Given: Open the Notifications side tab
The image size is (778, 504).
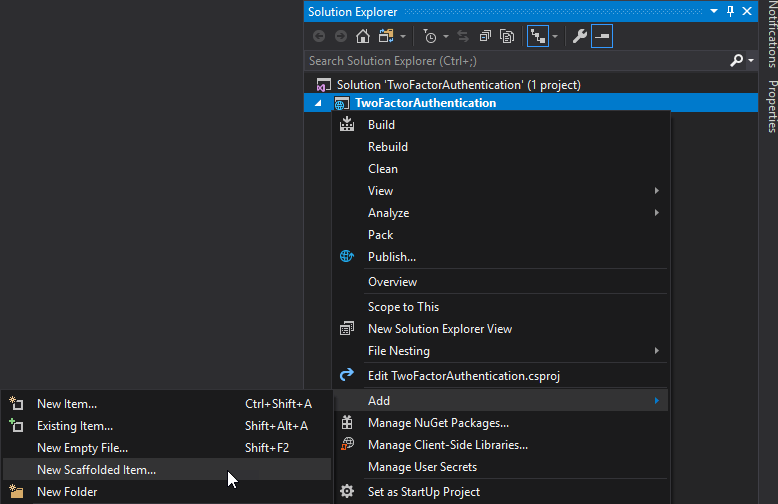Looking at the screenshot, I should [x=771, y=35].
